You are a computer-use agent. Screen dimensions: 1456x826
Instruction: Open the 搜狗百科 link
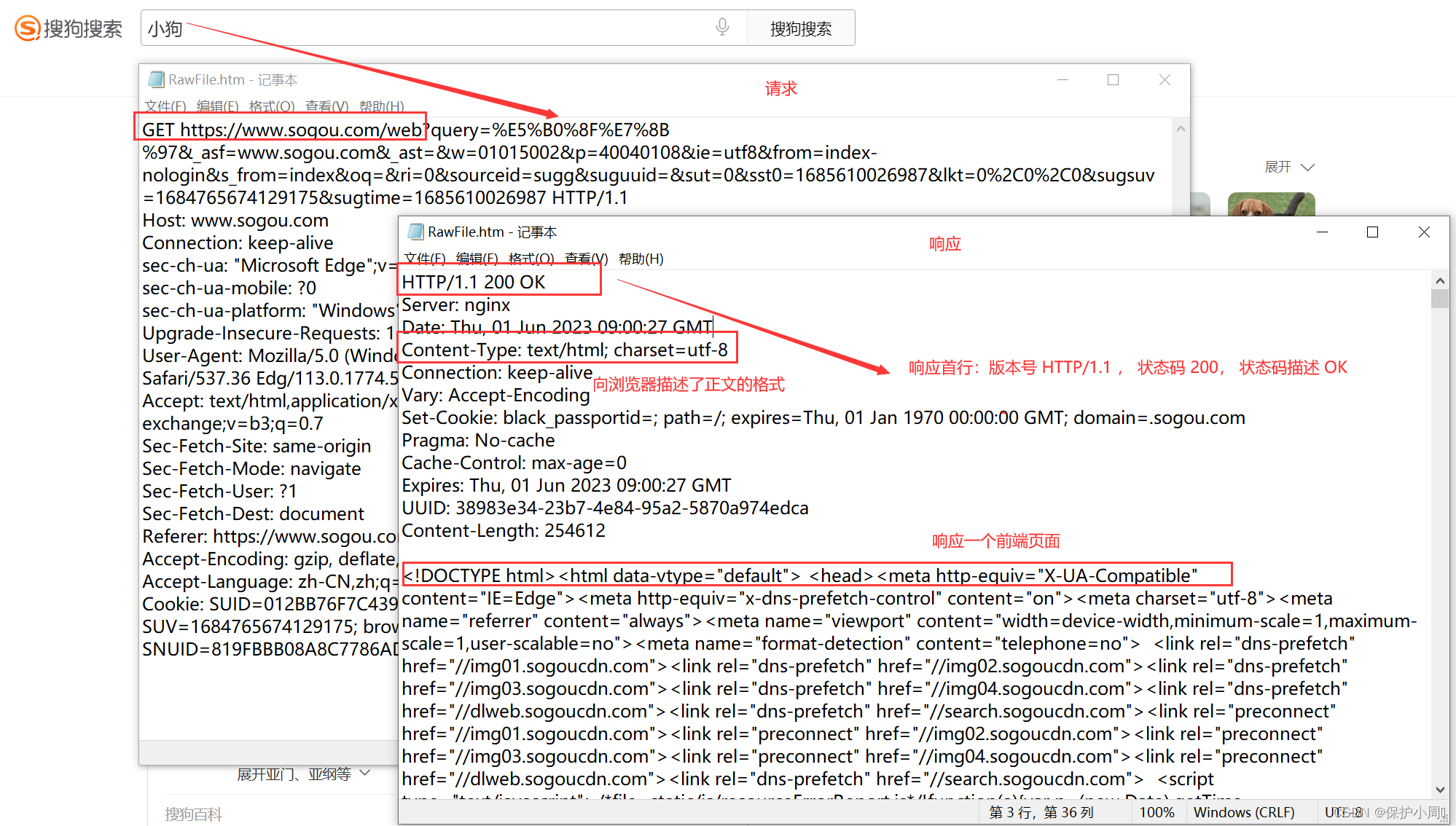(193, 814)
